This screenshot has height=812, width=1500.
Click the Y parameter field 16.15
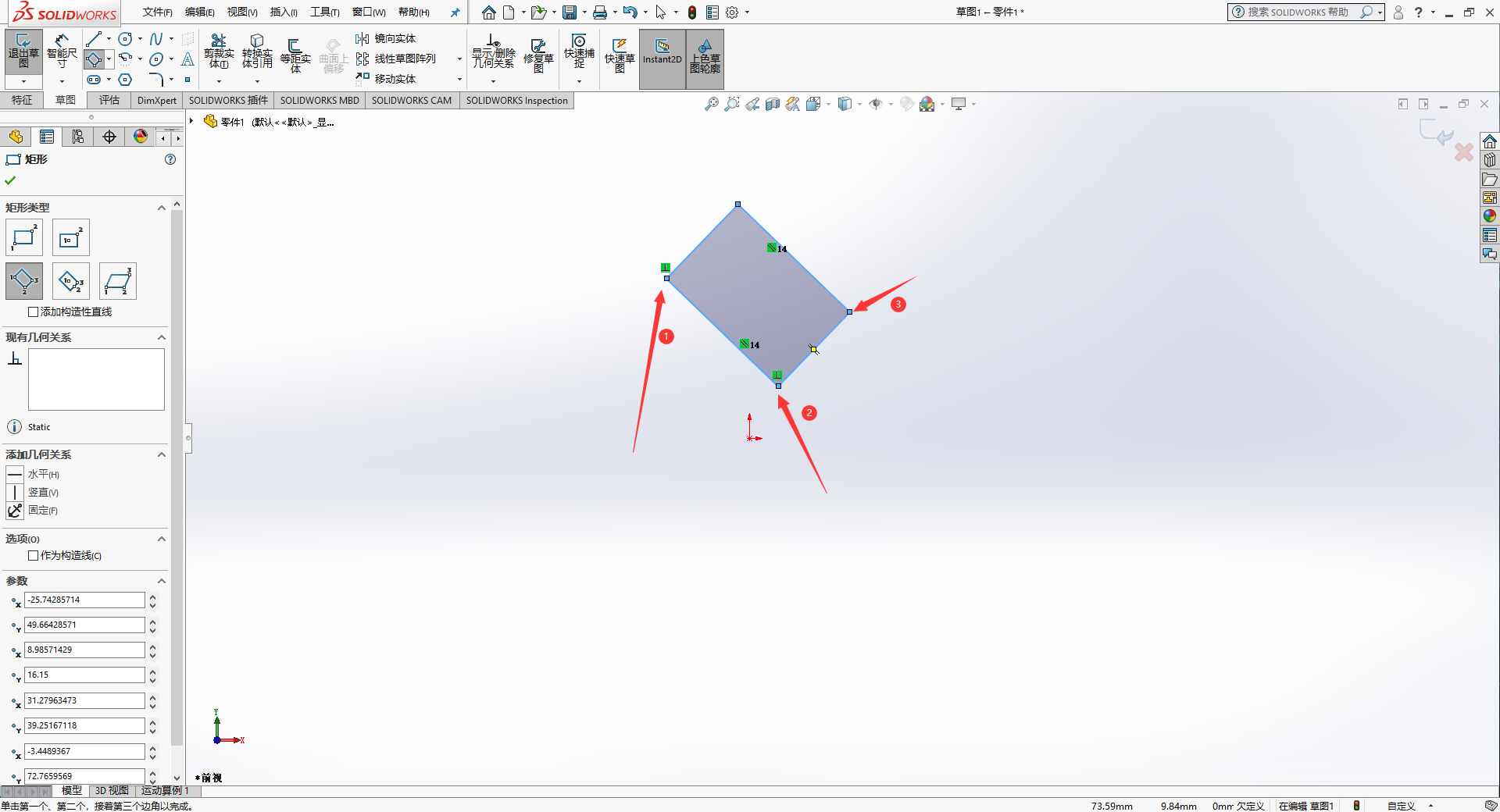[84, 675]
